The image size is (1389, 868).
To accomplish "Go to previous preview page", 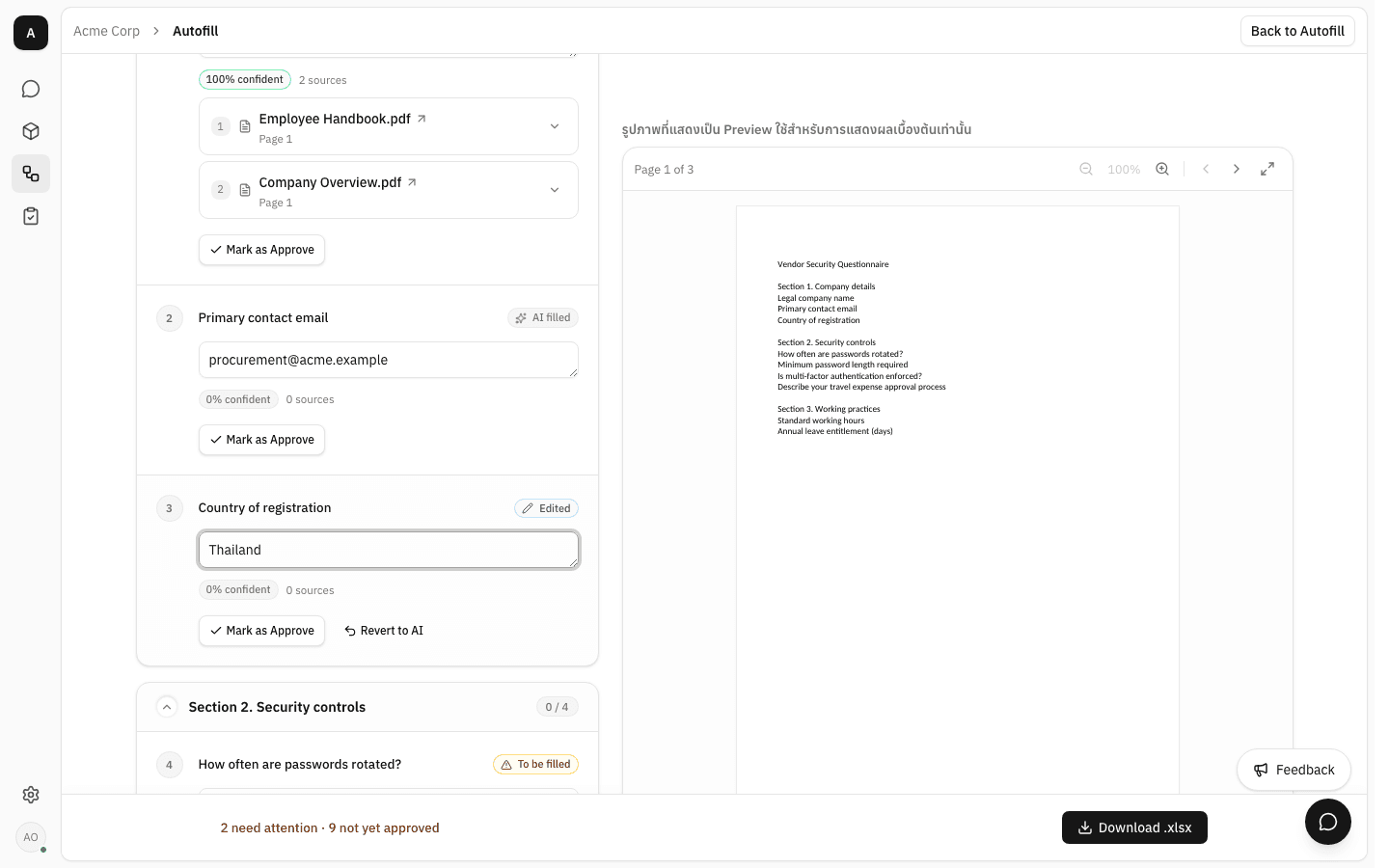I will click(1206, 169).
